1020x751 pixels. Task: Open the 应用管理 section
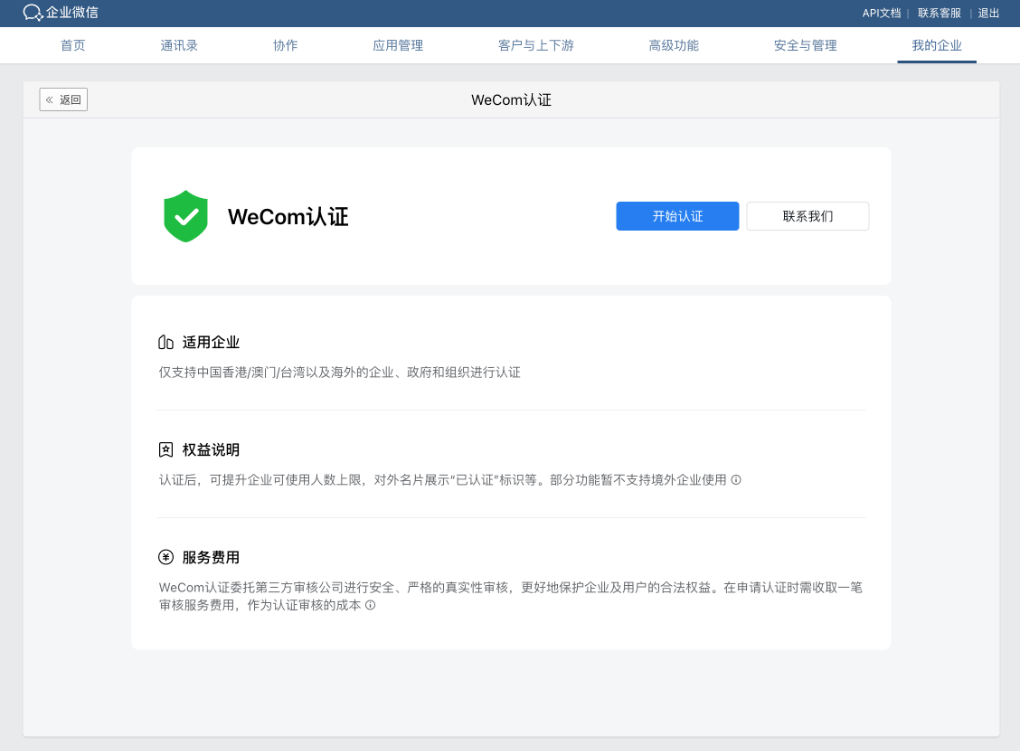(x=398, y=45)
